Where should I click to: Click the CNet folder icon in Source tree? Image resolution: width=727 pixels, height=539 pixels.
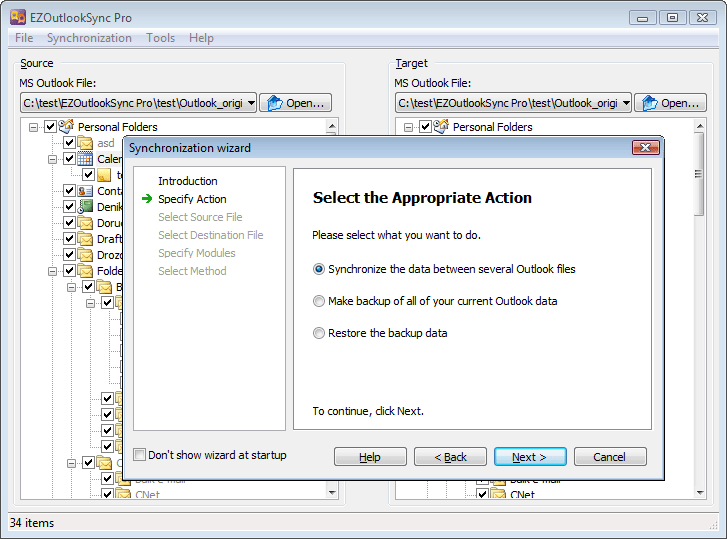pos(123,493)
